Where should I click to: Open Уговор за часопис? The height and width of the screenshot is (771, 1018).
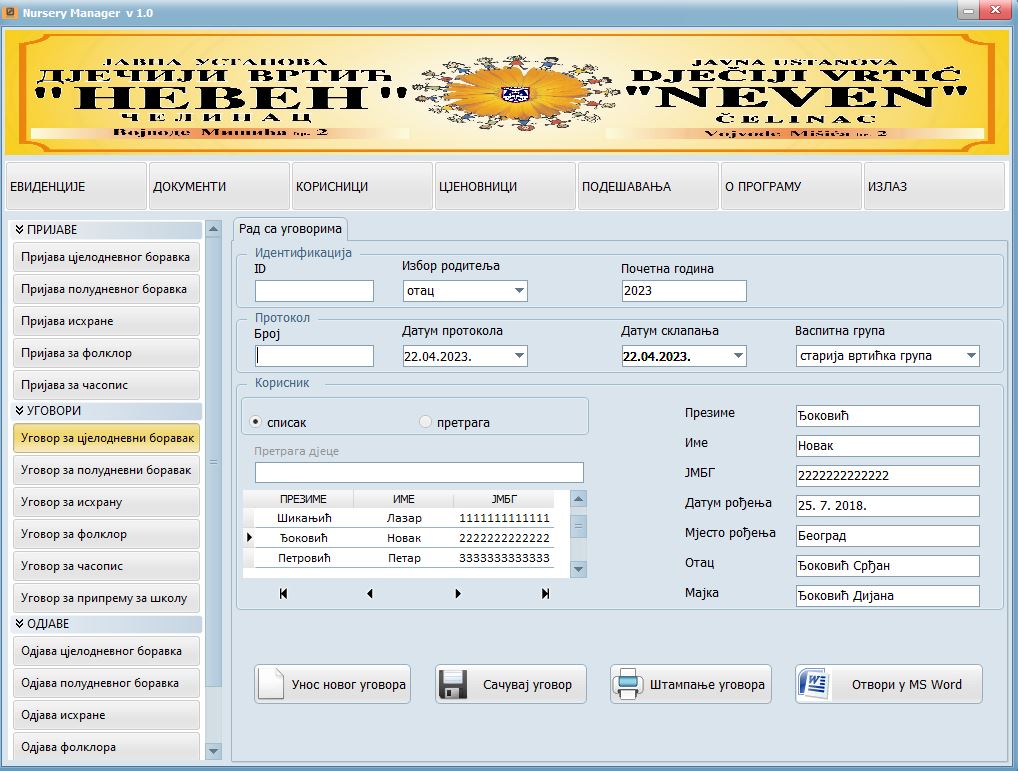[106, 565]
